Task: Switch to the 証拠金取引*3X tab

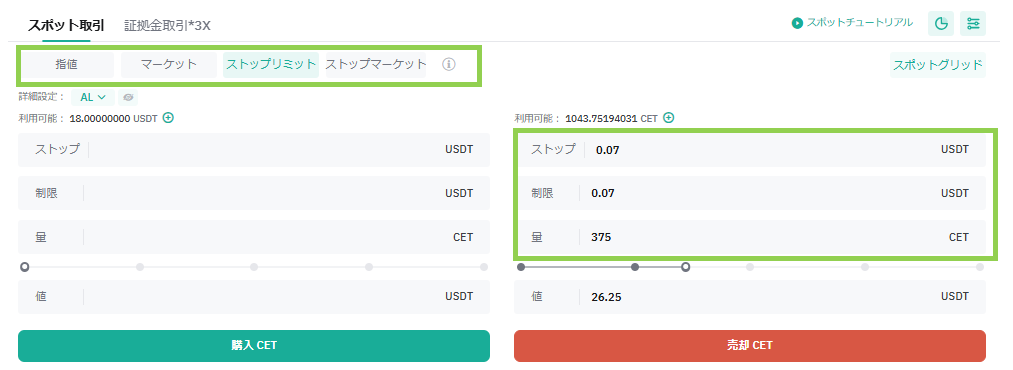Action: click(167, 26)
